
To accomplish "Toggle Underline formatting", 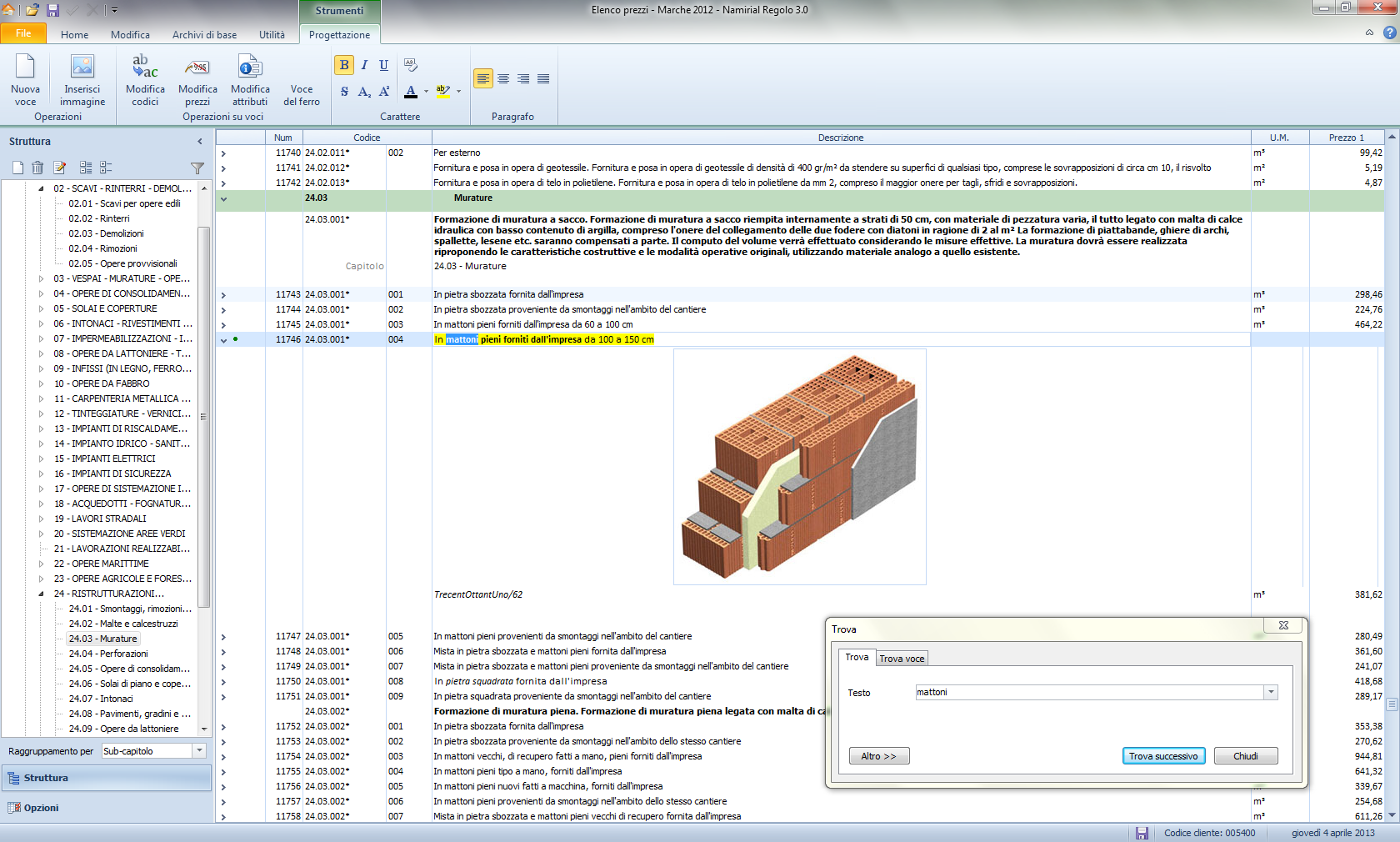I will coord(383,65).
